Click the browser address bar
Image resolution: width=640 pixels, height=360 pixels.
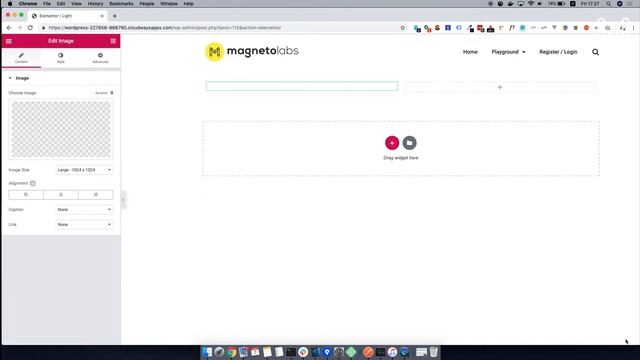tap(220, 28)
